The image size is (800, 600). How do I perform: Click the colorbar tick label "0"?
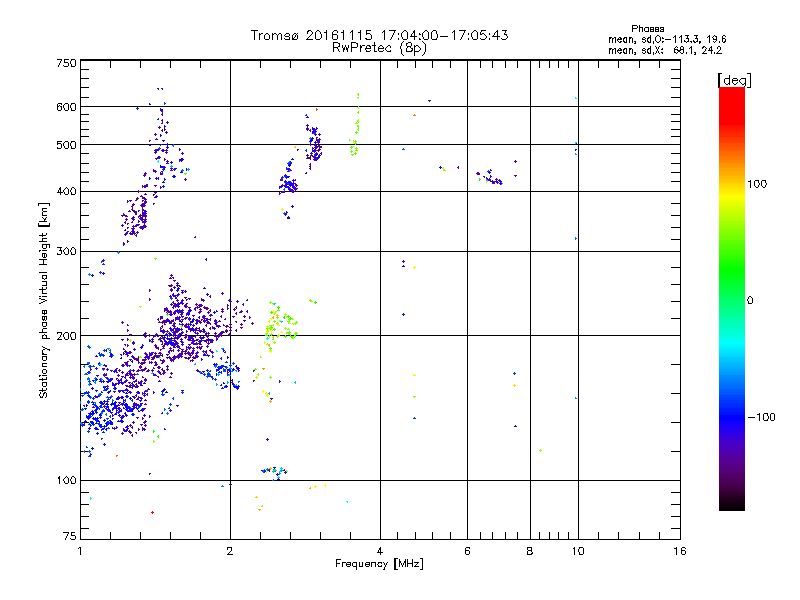coord(750,301)
